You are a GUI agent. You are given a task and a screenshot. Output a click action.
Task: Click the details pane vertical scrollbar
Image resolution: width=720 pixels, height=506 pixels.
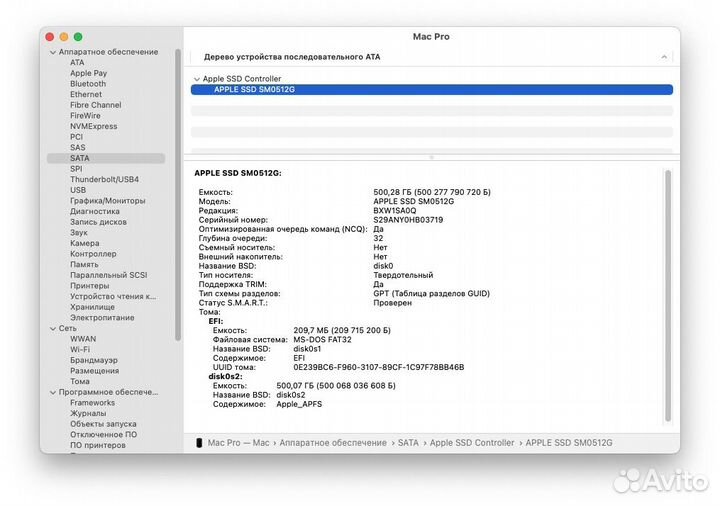(668, 296)
